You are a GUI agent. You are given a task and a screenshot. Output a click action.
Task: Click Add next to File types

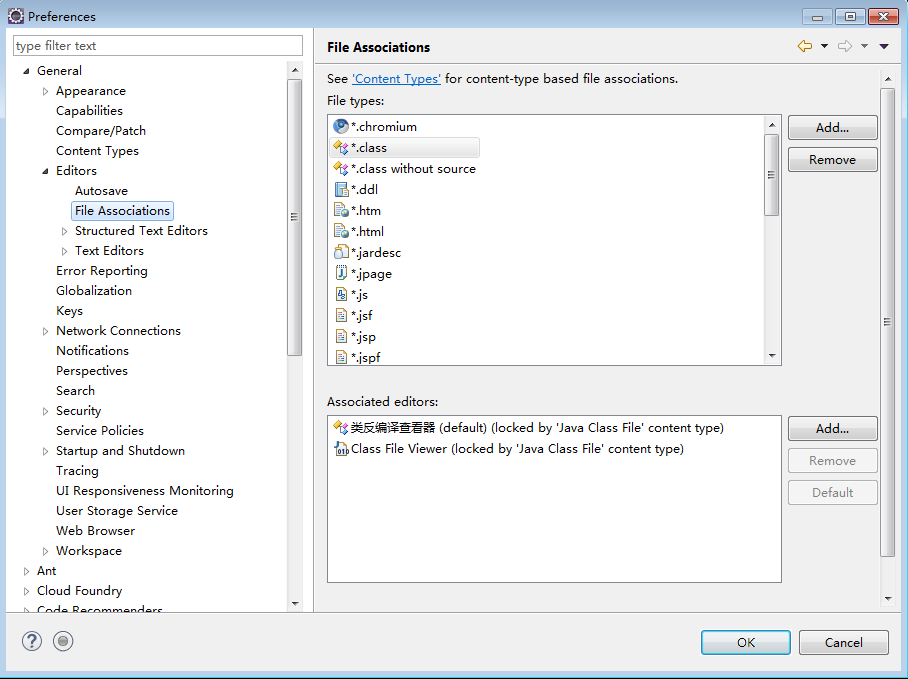click(832, 127)
